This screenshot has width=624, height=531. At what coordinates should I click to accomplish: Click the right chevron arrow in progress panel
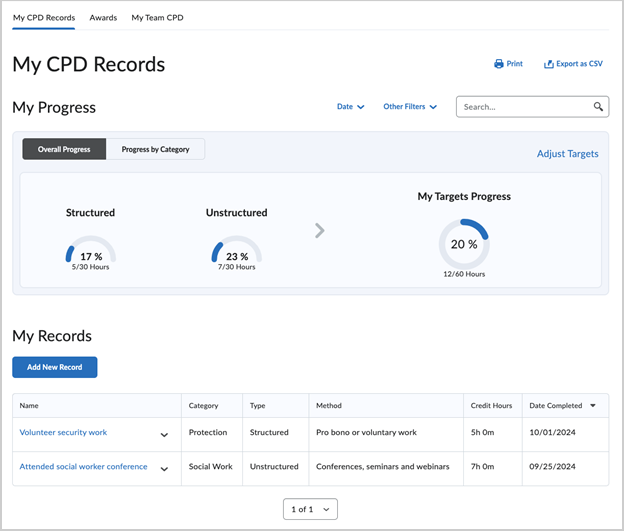[320, 231]
